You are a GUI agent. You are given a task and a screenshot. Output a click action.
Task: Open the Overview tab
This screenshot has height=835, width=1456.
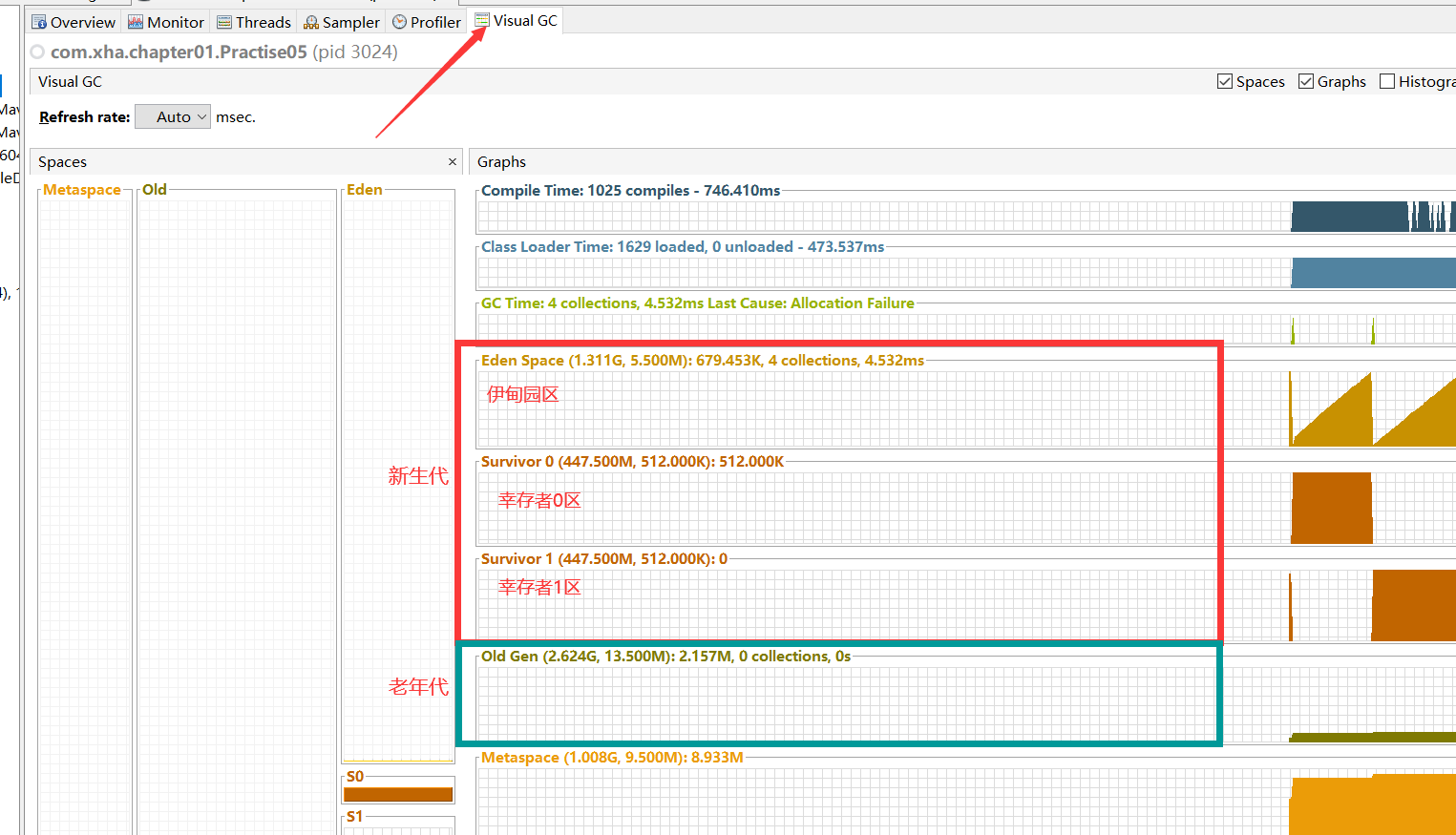pos(74,22)
